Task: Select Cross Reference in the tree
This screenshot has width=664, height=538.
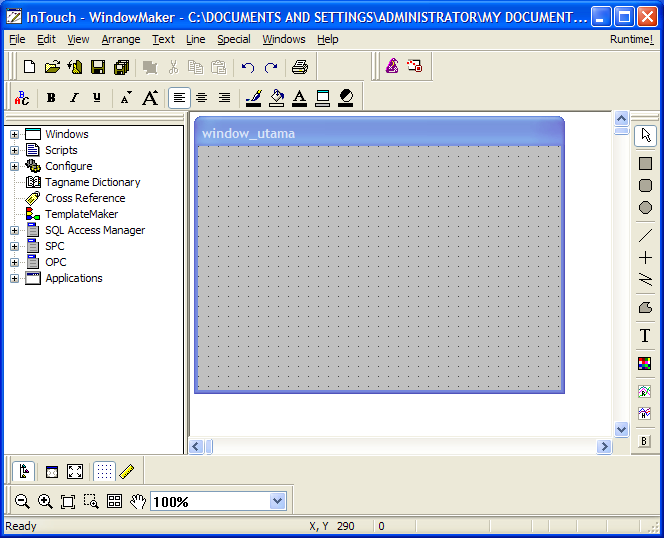Action: click(x=85, y=198)
